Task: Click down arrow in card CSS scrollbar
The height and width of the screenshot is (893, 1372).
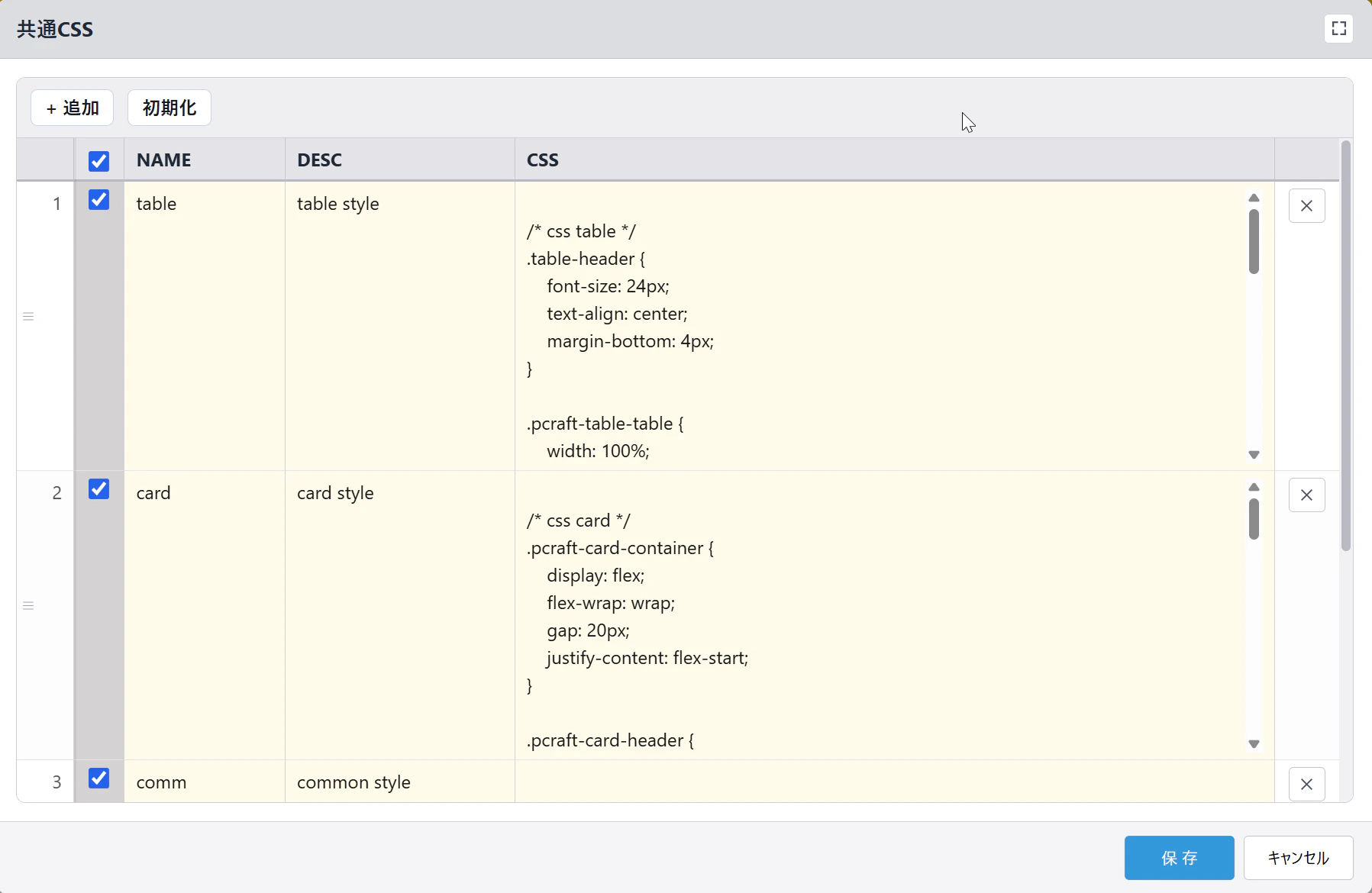Action: [x=1254, y=743]
